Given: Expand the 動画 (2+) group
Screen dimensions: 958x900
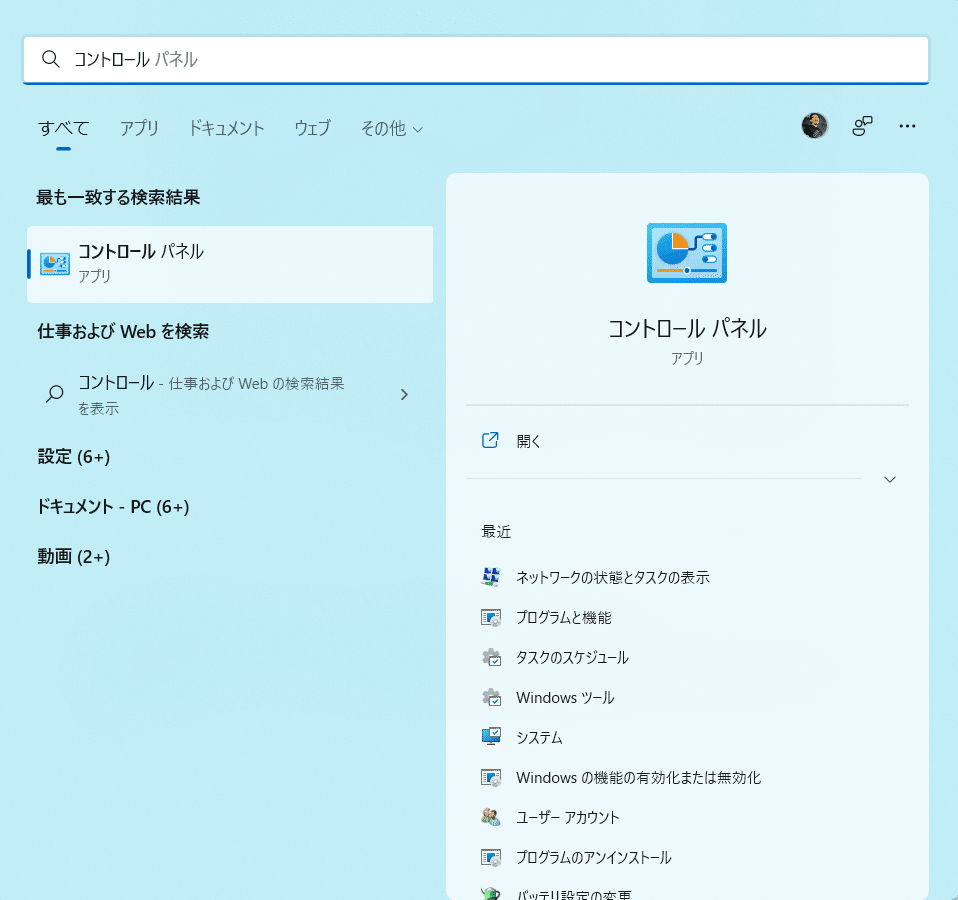Looking at the screenshot, I should click(74, 557).
